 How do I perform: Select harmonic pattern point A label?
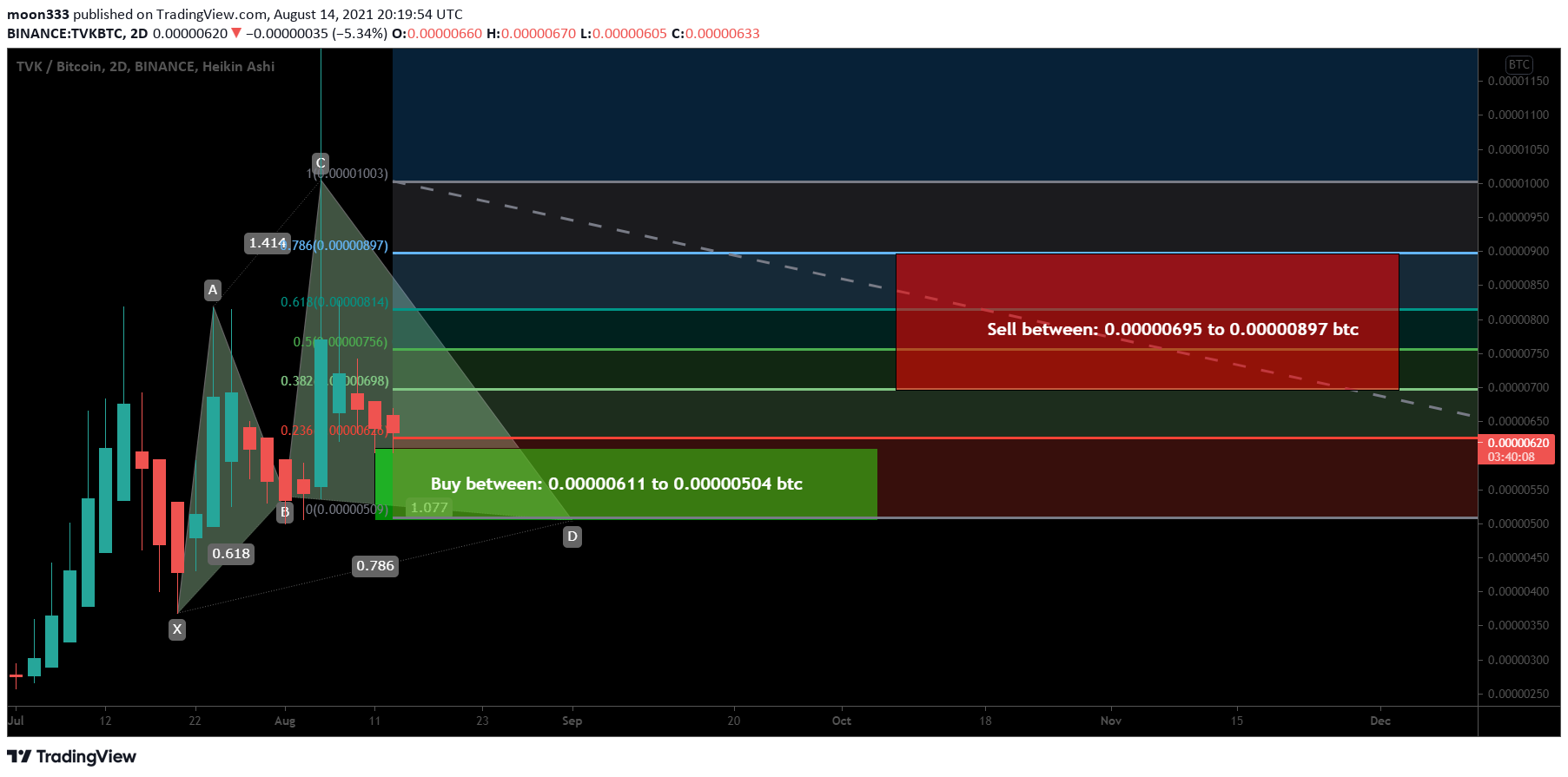pos(213,290)
